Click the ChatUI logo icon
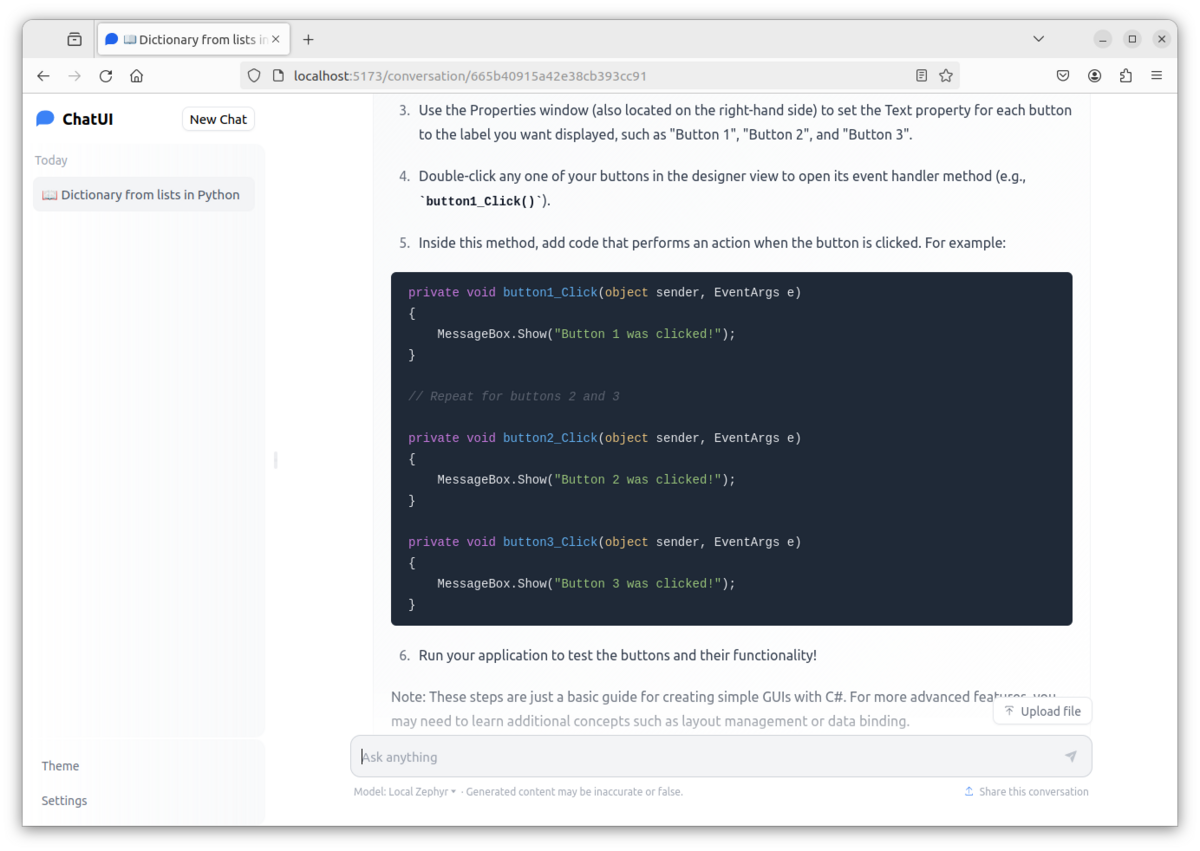 [x=45, y=119]
